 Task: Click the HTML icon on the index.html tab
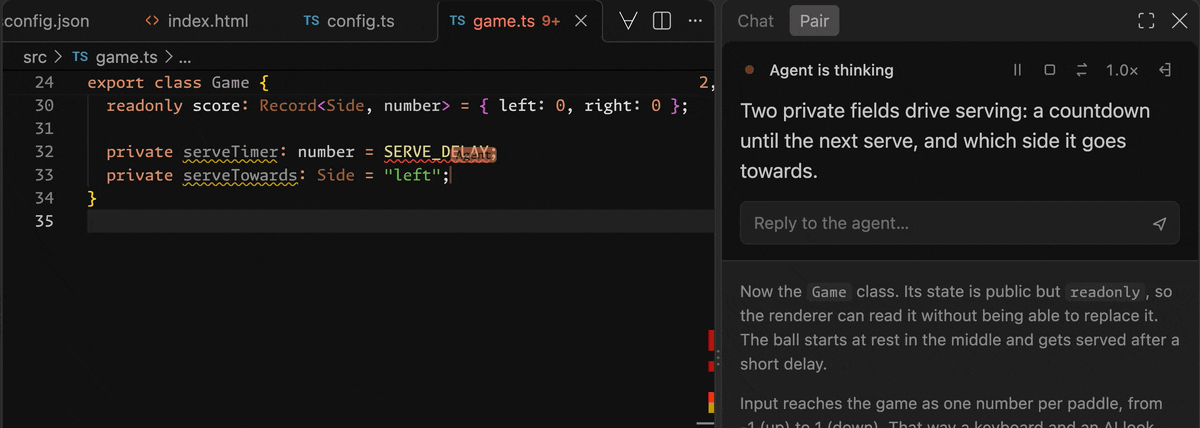(x=152, y=21)
